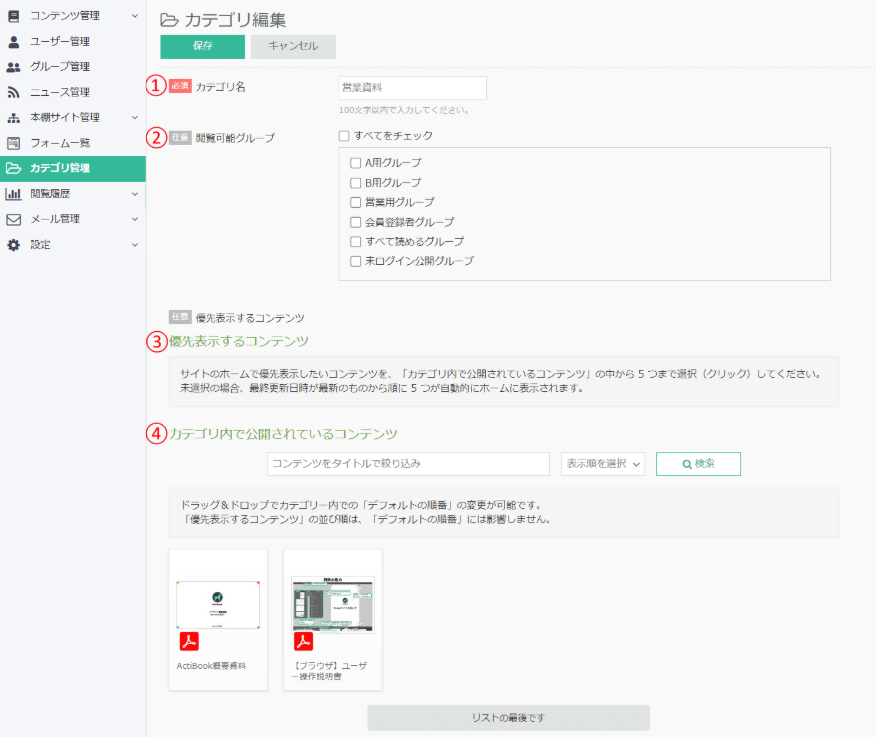This screenshot has height=737, width=876.
Task: Click the news management RSS icon
Action: coord(14,92)
